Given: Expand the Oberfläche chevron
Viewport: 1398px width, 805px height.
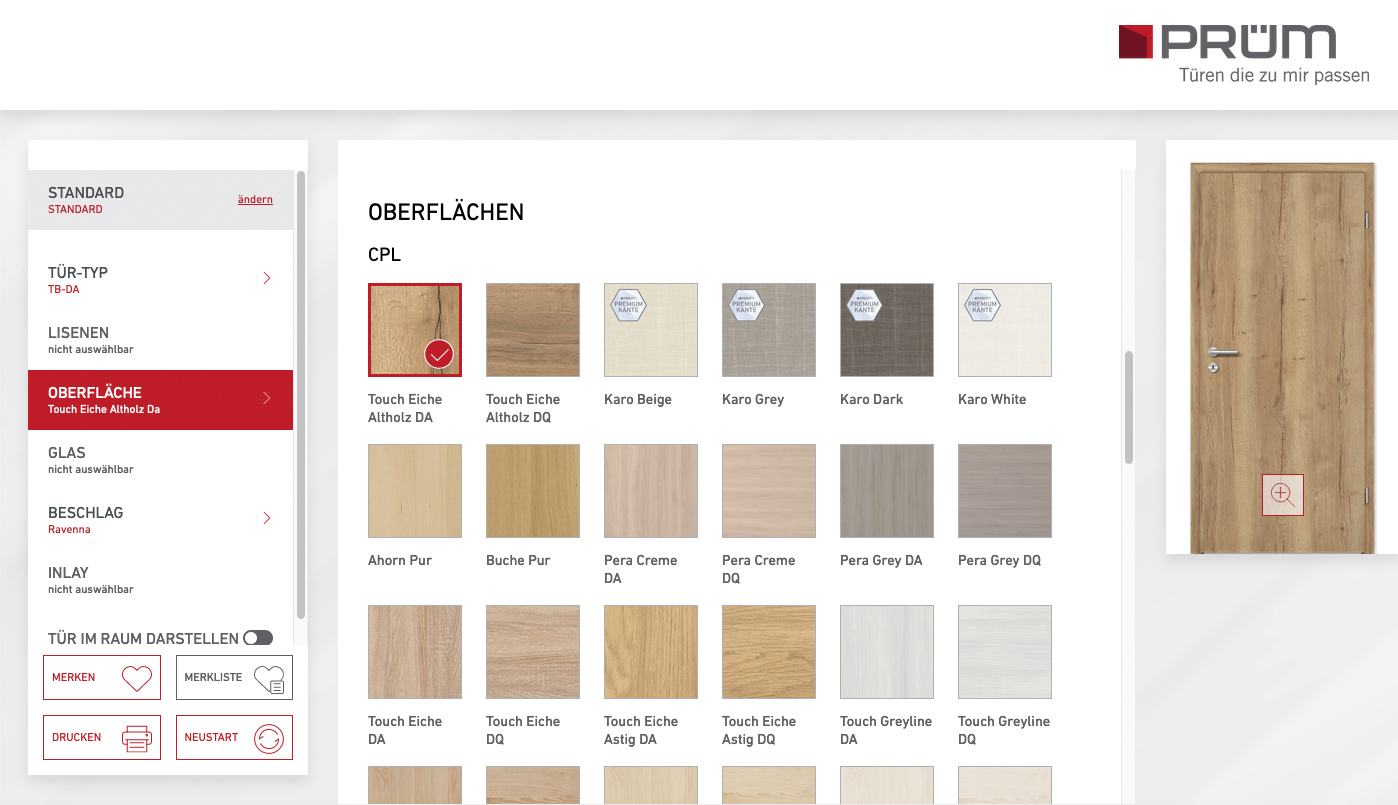Looking at the screenshot, I should pos(267,398).
